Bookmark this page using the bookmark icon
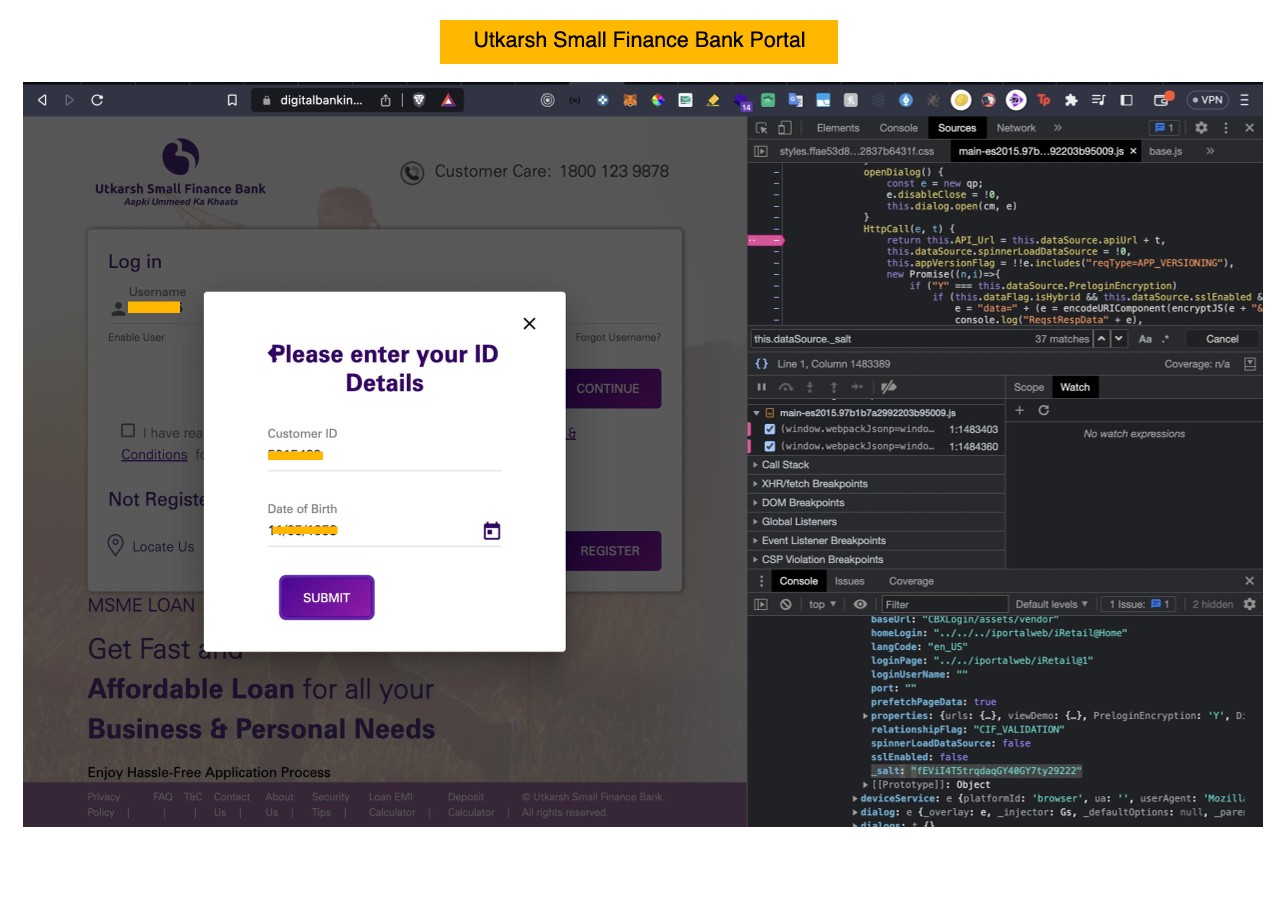Viewport: 1286px width, 909px height. (x=232, y=100)
